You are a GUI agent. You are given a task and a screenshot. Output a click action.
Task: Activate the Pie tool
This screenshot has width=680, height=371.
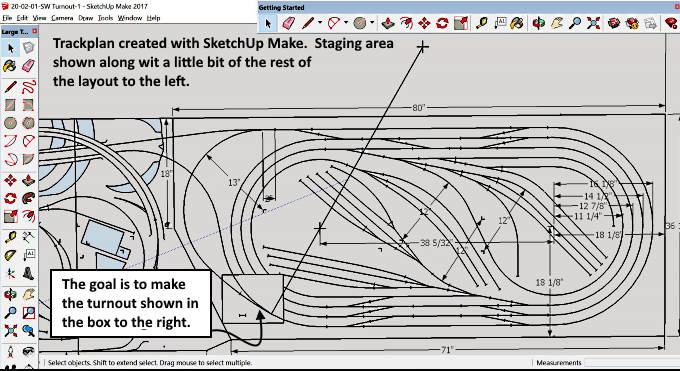tap(28, 159)
